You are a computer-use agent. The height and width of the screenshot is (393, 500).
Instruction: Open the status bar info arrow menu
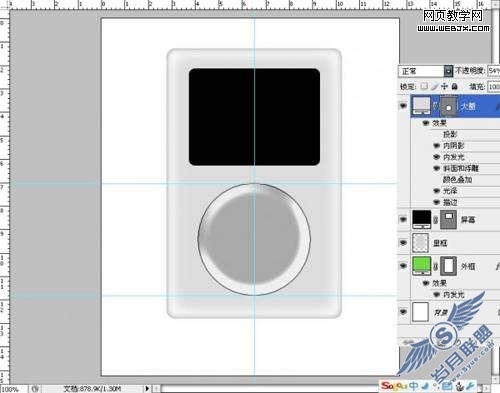(x=147, y=389)
